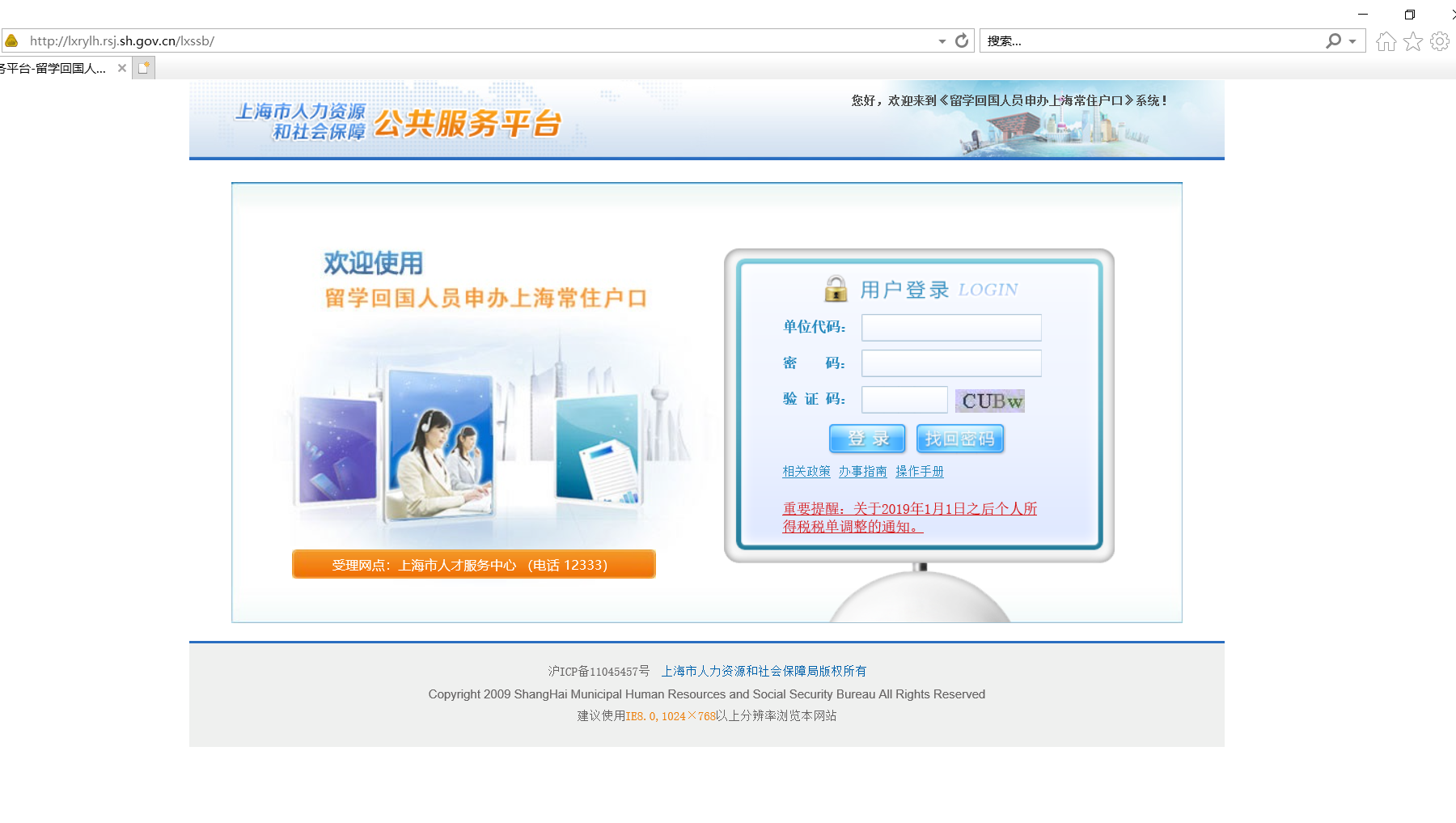1456x823 pixels.
Task: Click the 欢迎使用 heading text
Action: (374, 263)
